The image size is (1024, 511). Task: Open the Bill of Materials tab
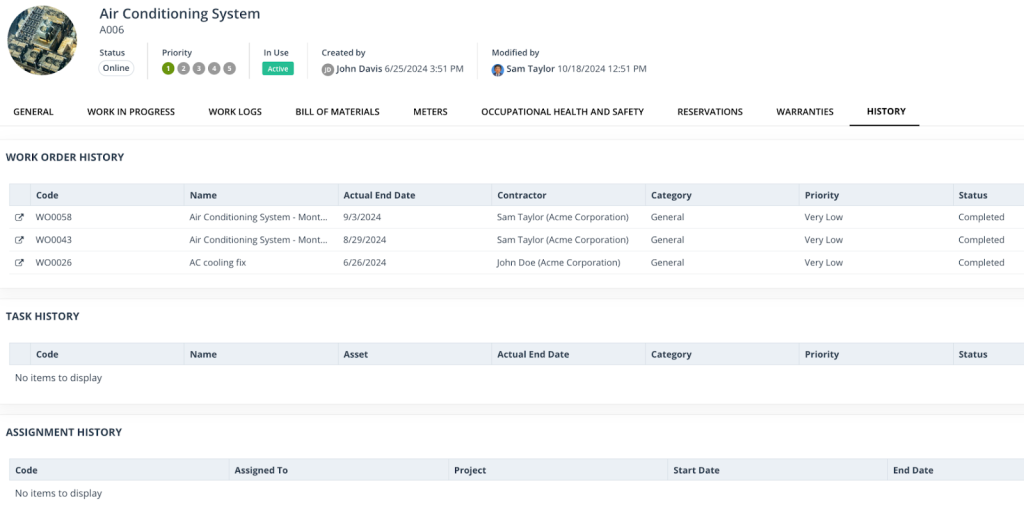point(337,112)
